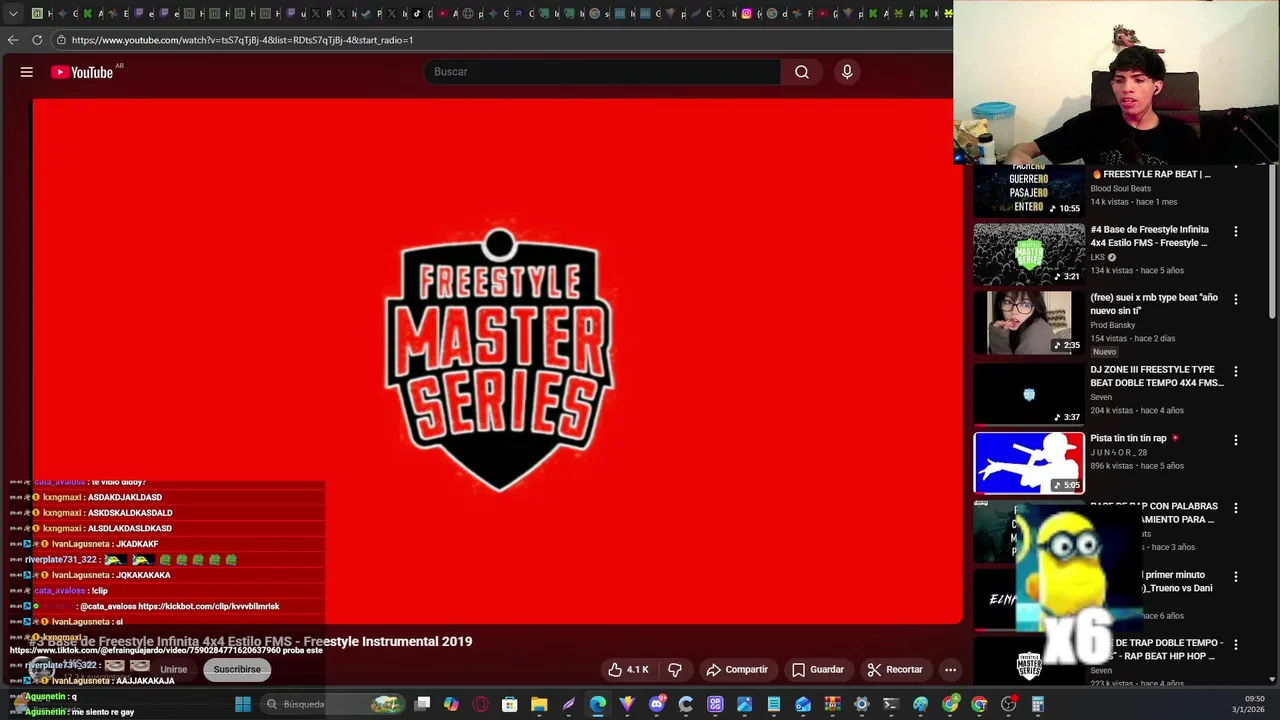
Task: Open the tab search dropdown chevron
Action: point(13,14)
